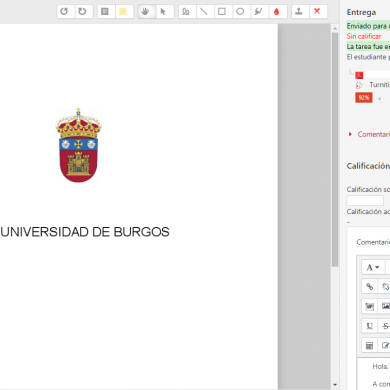The image size is (390, 390).
Task: Open the comment search filter
Action: [x=105, y=12]
